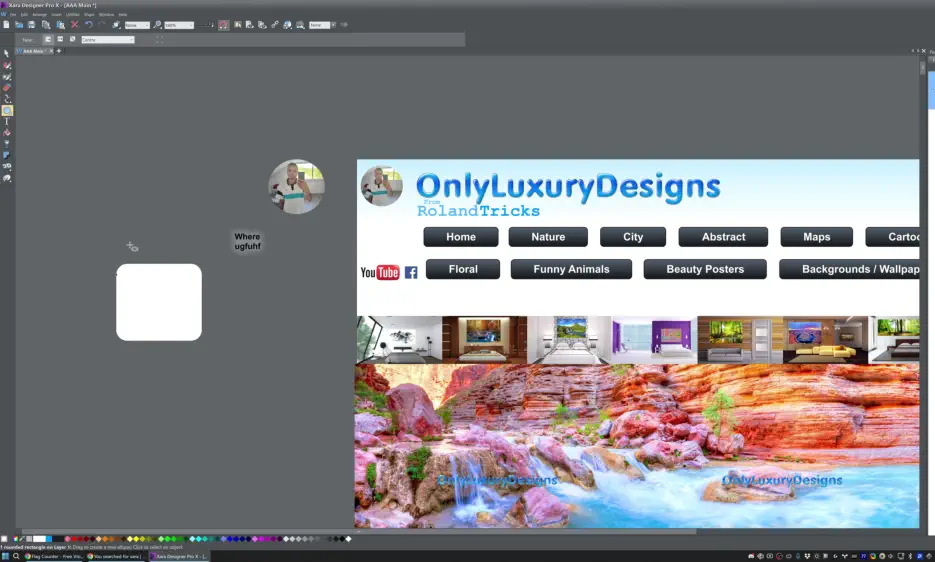Toggle the magnet snap button
The image size is (935, 562).
click(223, 25)
